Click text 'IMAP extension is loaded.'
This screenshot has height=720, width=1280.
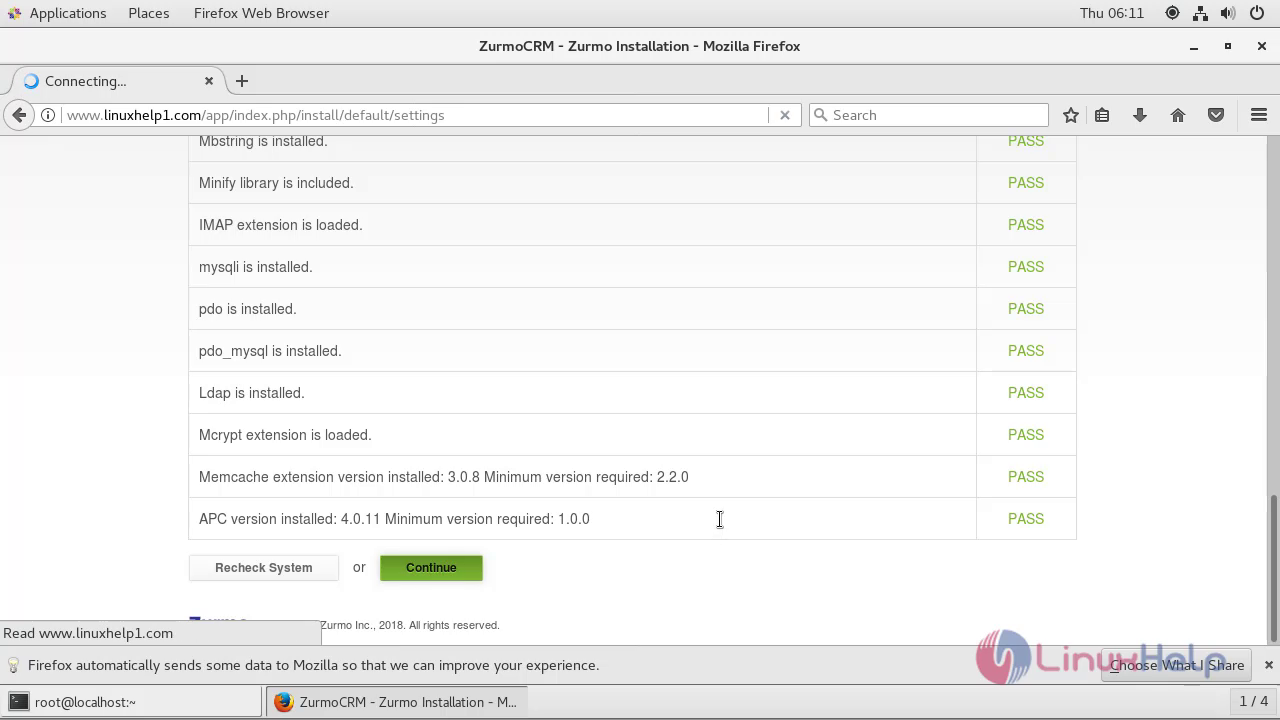tap(281, 225)
